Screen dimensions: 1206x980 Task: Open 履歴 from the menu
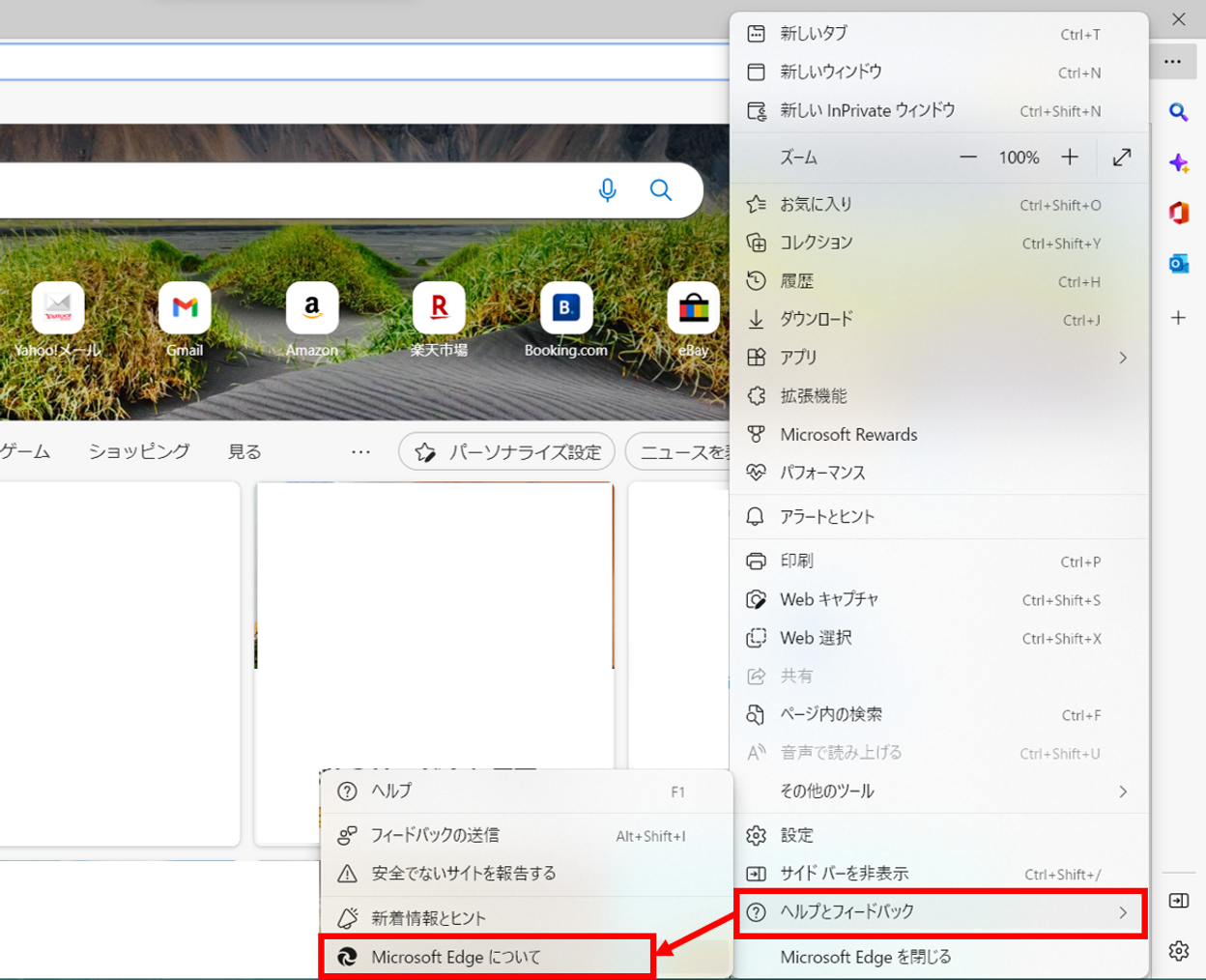pyautogui.click(x=939, y=281)
